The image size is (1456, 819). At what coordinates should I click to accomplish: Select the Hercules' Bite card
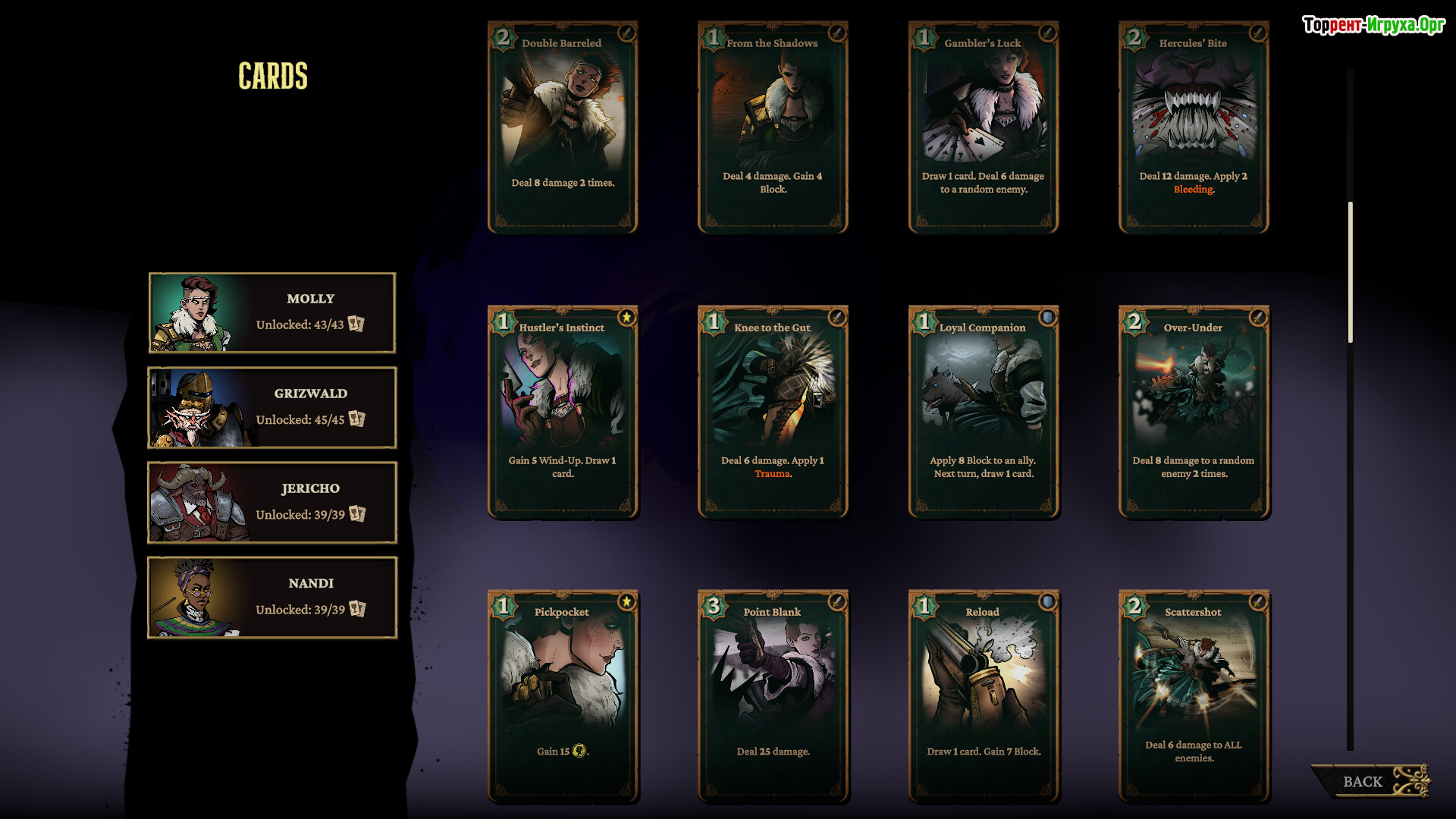coord(1194,127)
